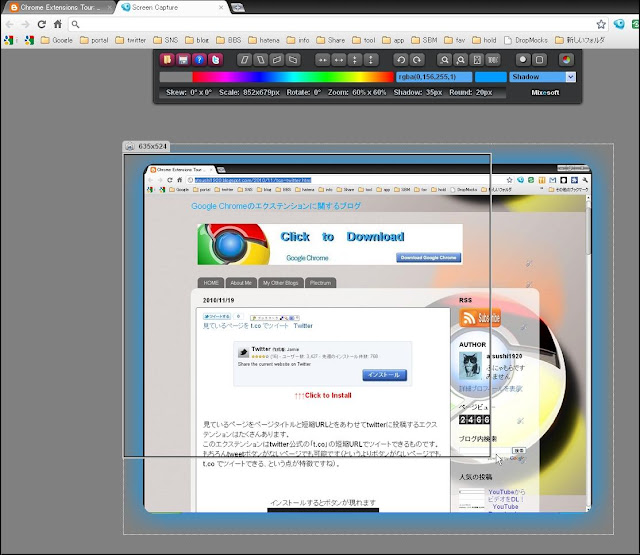Screen dimensions: 640x555
Task: Apply the left-leaning parallelogram skew tool
Action: [x=260, y=60]
